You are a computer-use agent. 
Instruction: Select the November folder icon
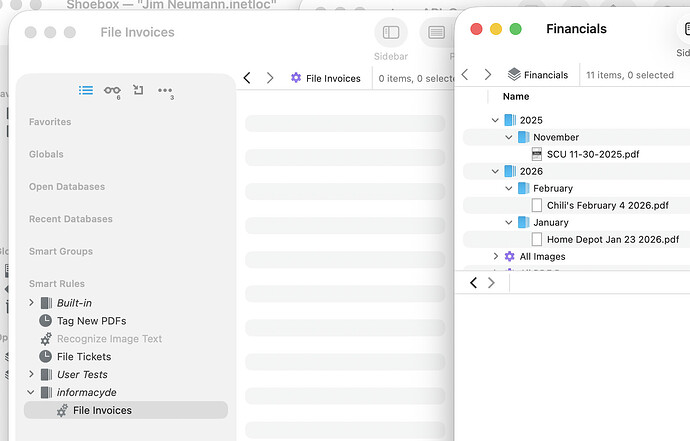click(524, 137)
